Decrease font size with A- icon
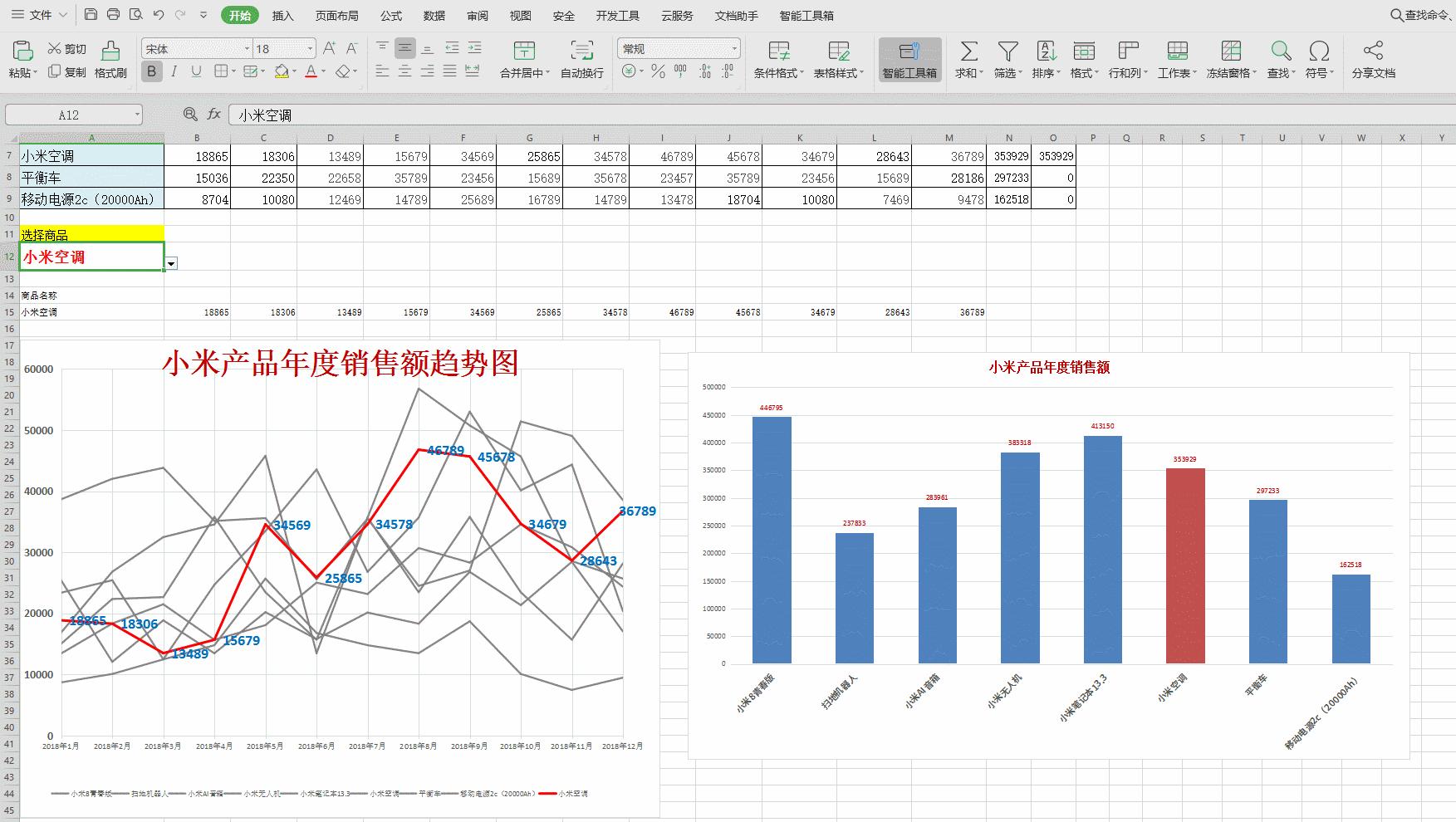 point(352,49)
